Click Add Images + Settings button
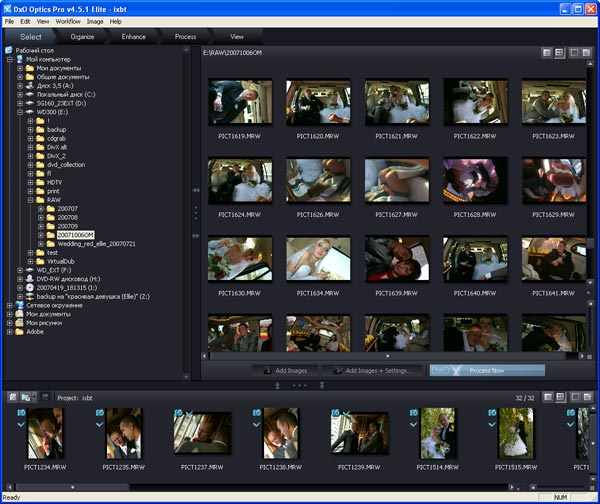Screen dimensions: 600x504 point(372,370)
